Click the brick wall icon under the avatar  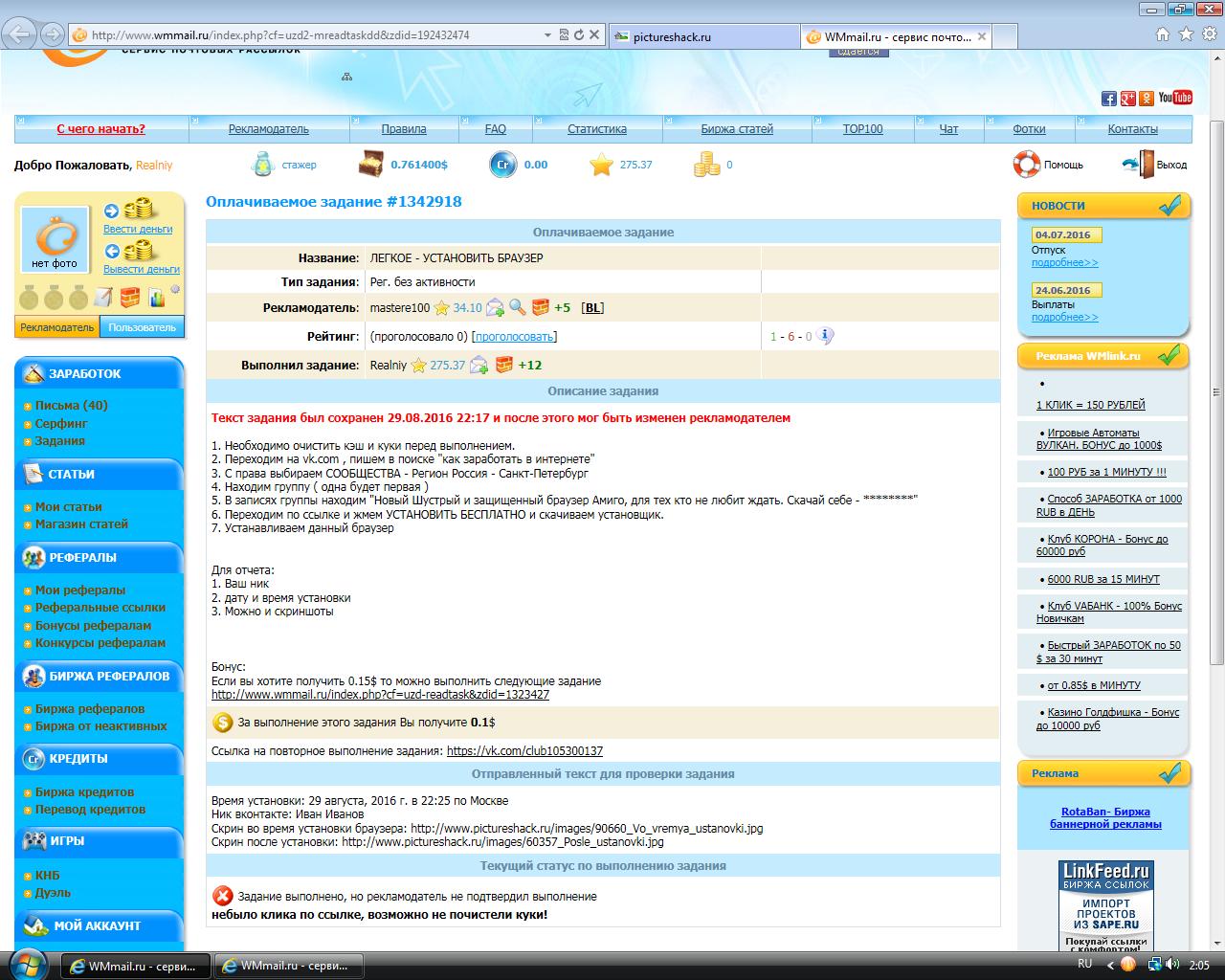(129, 298)
